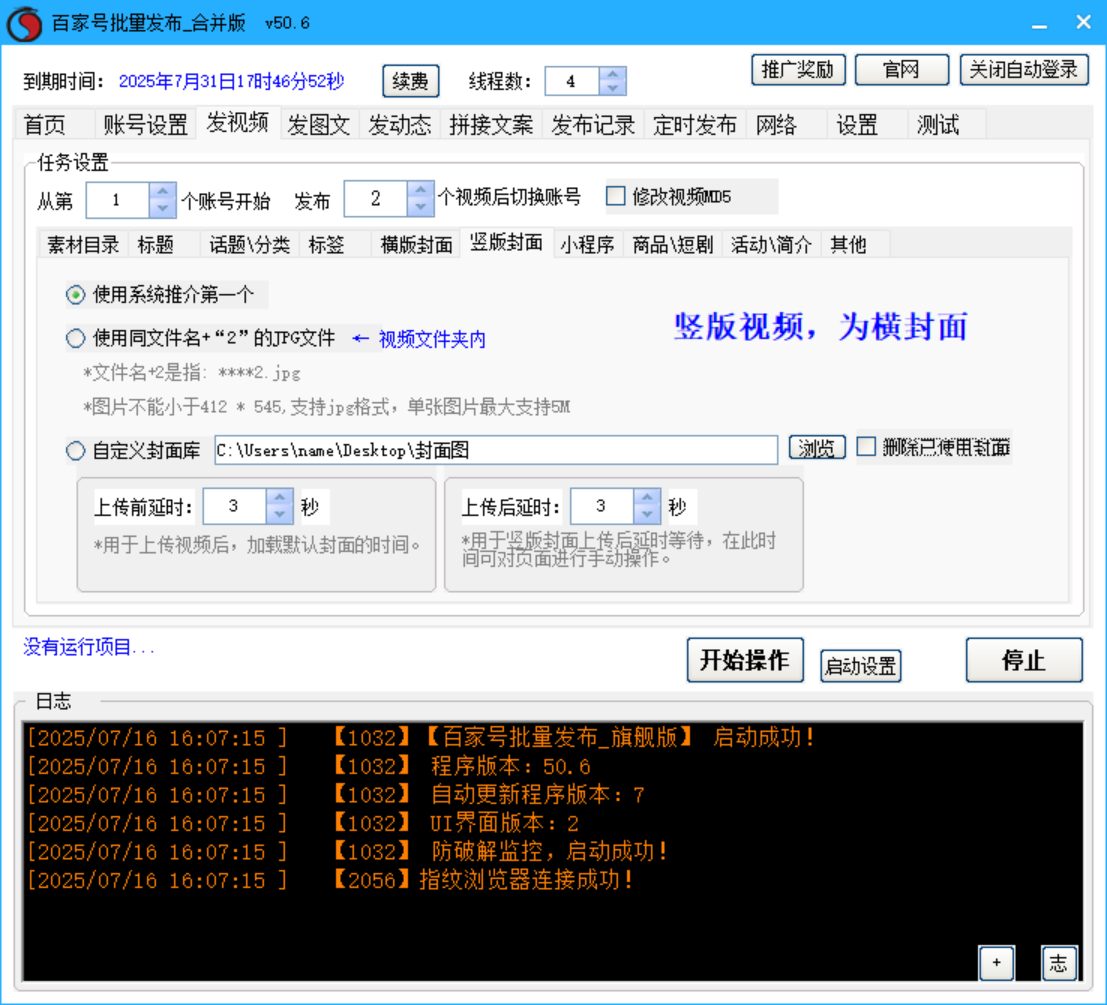This screenshot has height=1005, width=1107.
Task: Select 使用同文件名+"2"的JPG文件 option
Action: [76, 338]
